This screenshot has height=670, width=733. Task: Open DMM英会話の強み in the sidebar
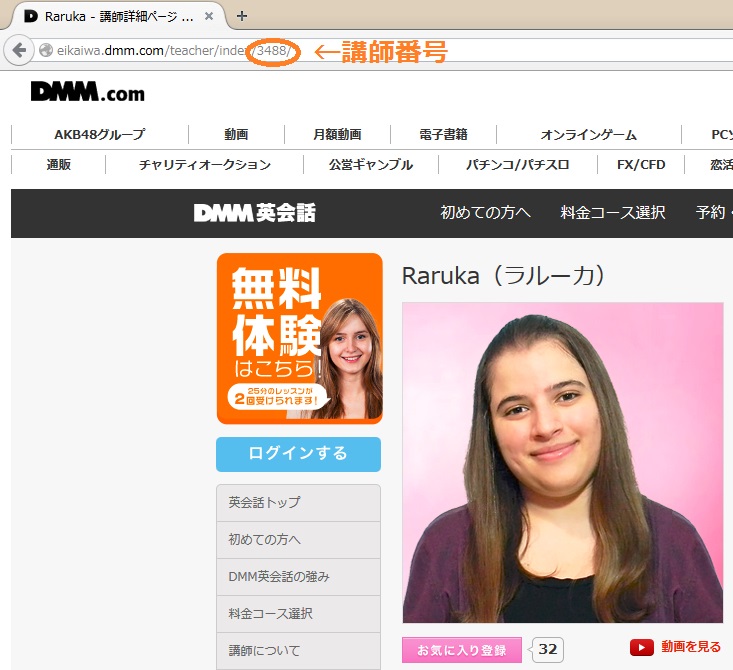pyautogui.click(x=298, y=576)
